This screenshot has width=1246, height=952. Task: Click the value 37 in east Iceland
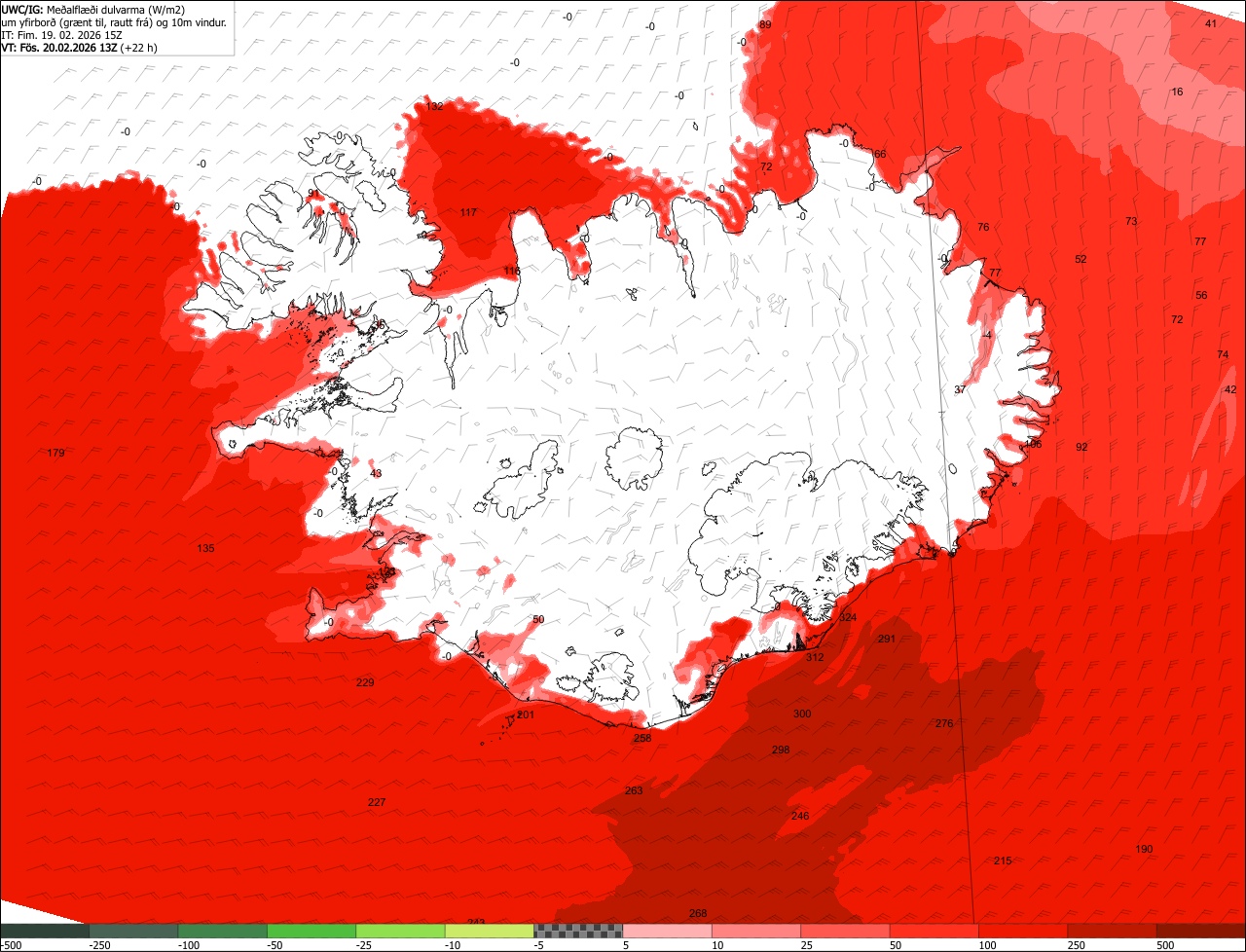(960, 389)
